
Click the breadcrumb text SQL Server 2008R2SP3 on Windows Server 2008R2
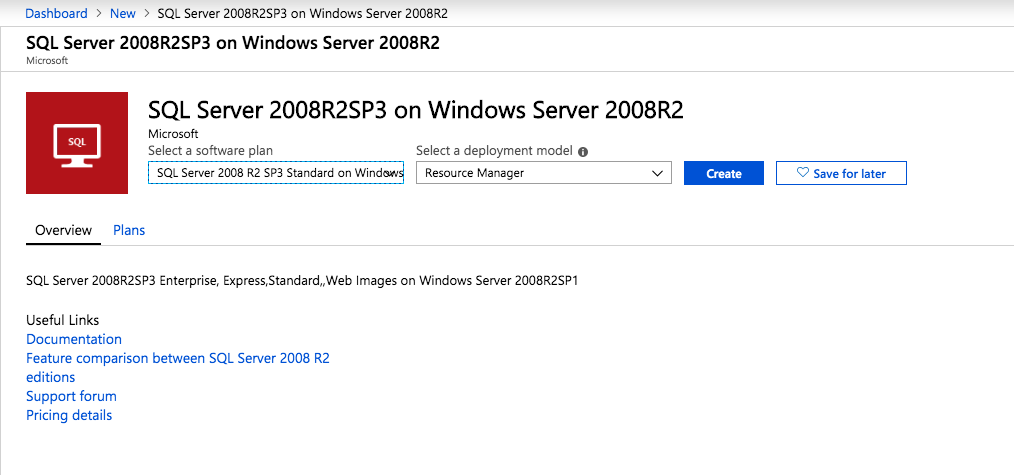(x=303, y=14)
